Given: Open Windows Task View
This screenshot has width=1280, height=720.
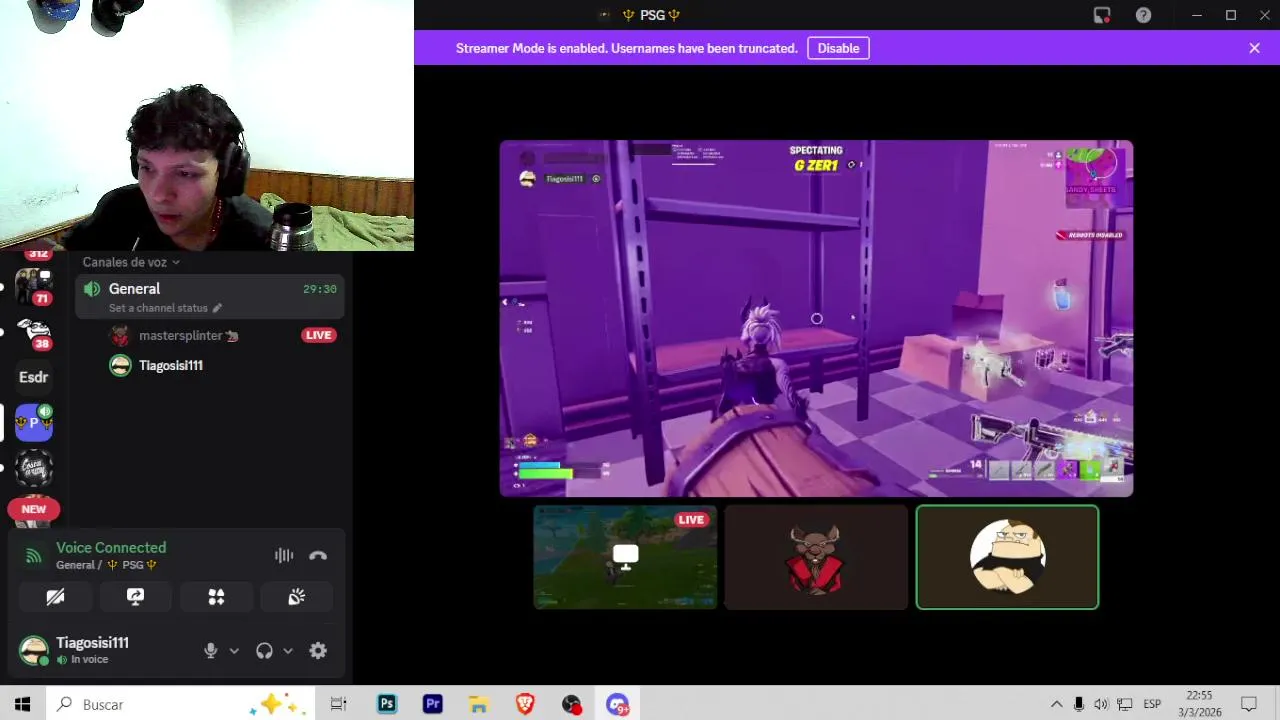Looking at the screenshot, I should (x=338, y=704).
